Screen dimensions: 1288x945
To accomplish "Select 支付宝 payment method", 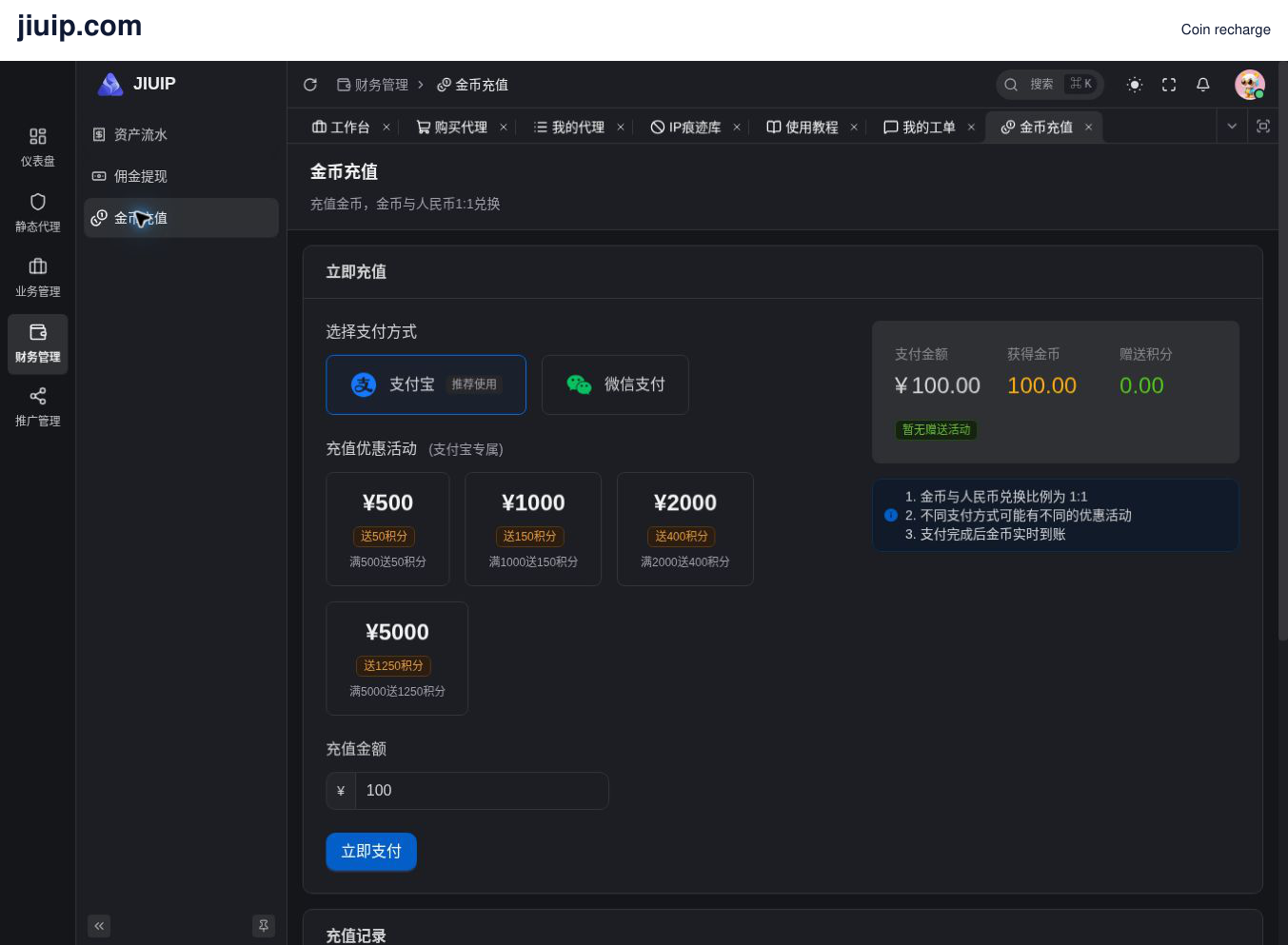I will (x=426, y=384).
